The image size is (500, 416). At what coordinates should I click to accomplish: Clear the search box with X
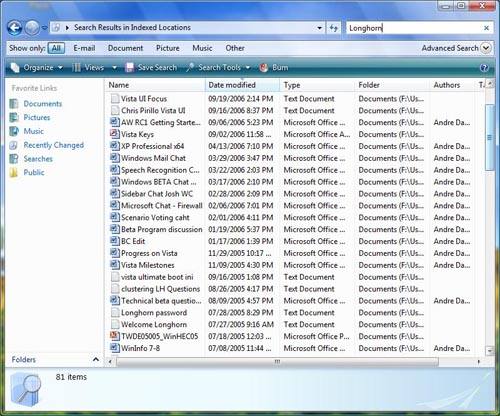click(x=486, y=28)
